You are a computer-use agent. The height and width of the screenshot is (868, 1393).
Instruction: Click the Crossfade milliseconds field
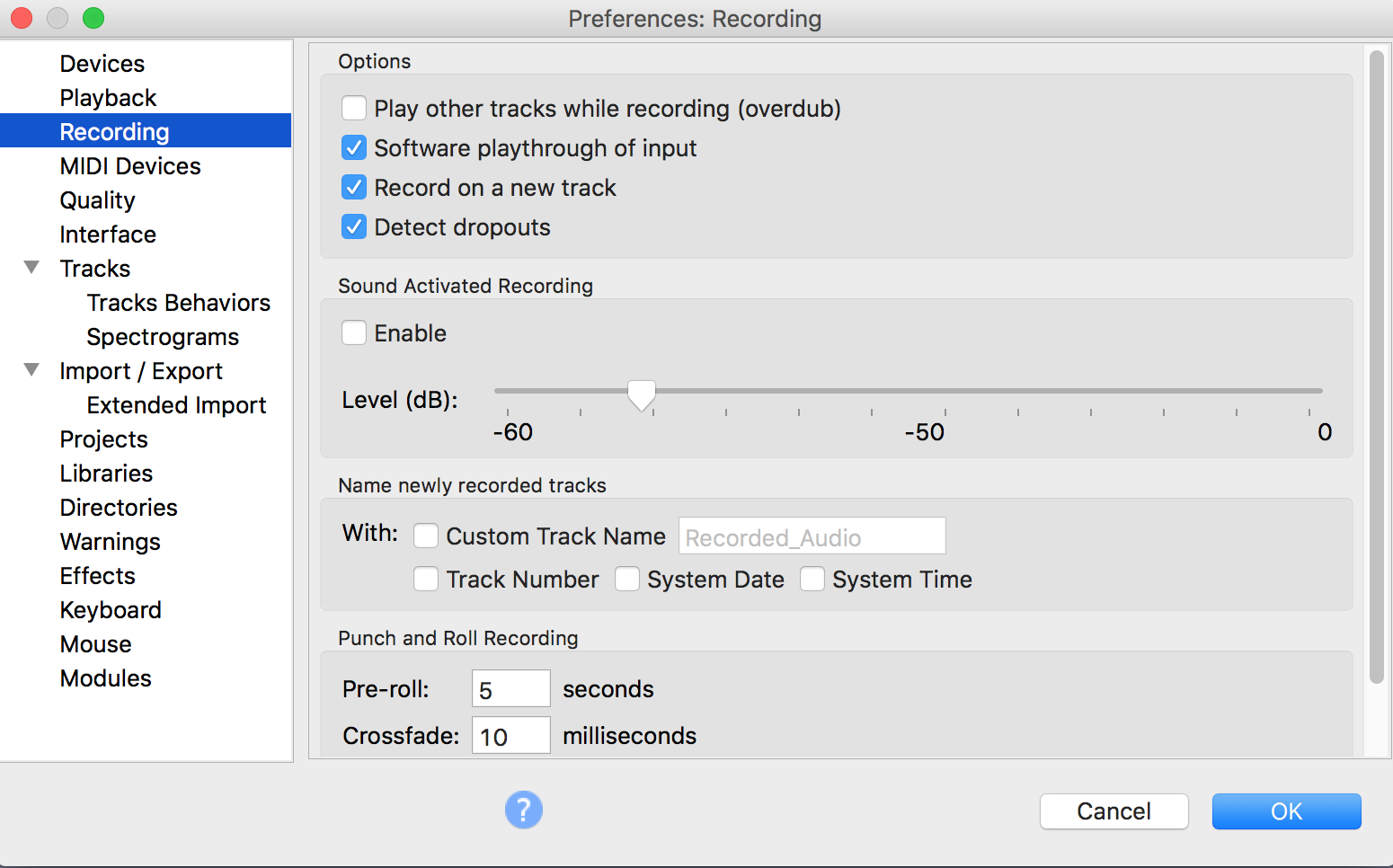(x=510, y=736)
